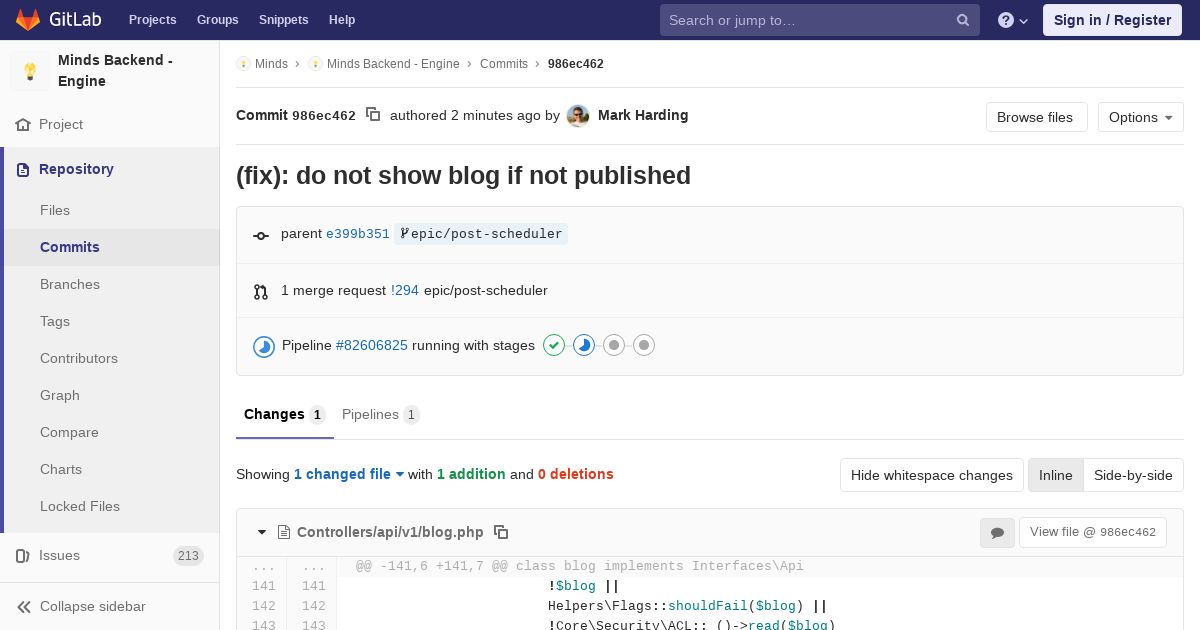This screenshot has height=630, width=1200.
Task: Click Mark Harding's avatar image
Action: pos(578,116)
